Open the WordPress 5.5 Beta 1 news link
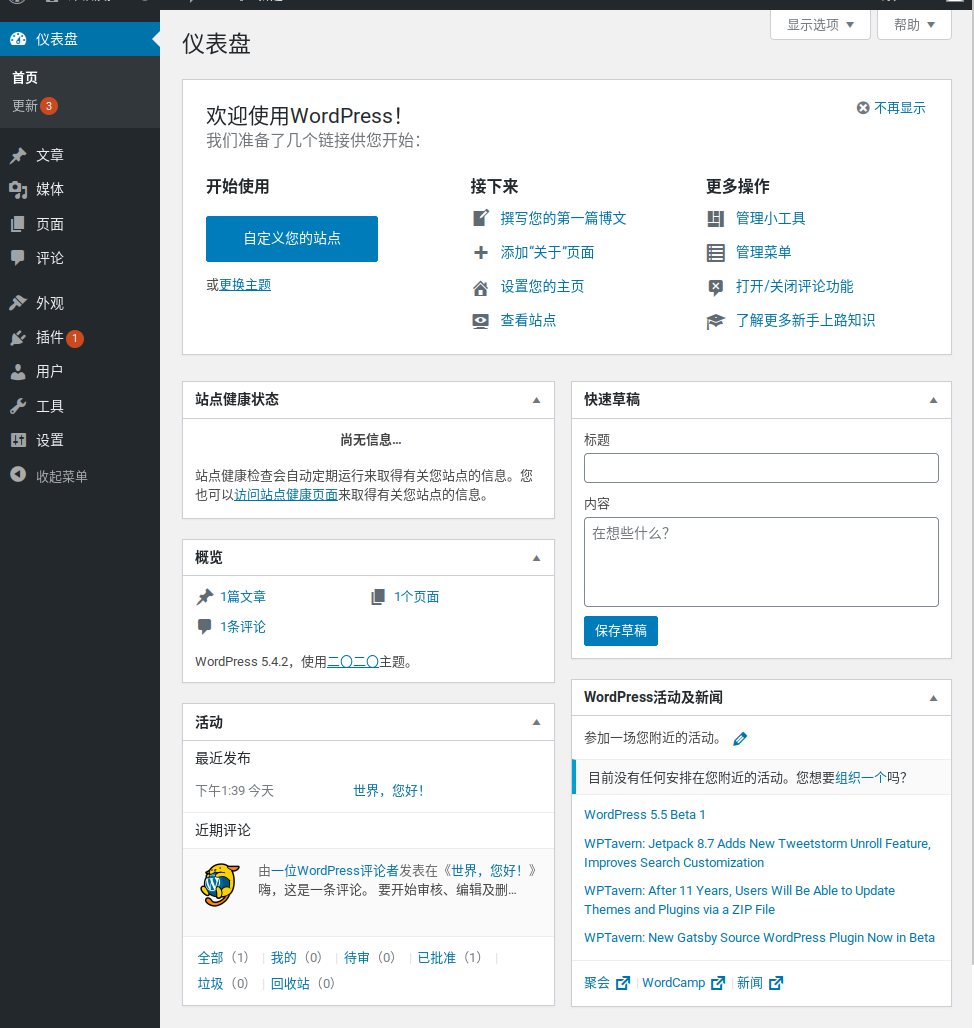The image size is (974, 1028). 644,814
